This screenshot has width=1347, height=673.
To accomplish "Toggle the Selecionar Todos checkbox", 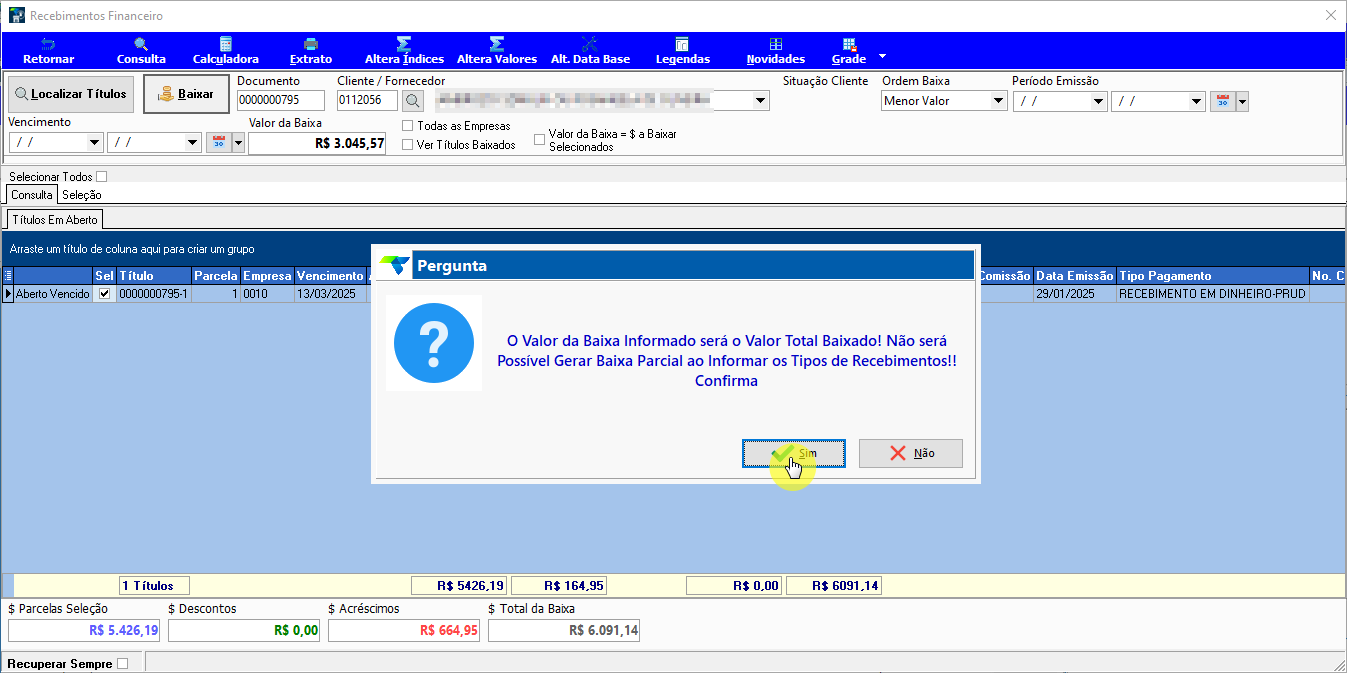I will coord(101,177).
